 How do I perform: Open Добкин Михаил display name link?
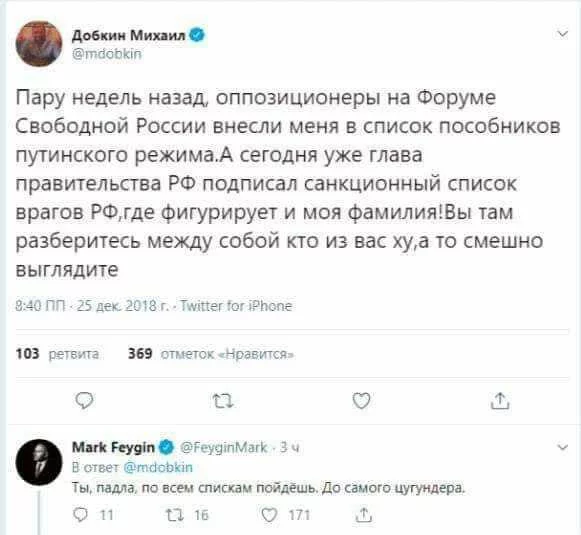click(x=129, y=36)
